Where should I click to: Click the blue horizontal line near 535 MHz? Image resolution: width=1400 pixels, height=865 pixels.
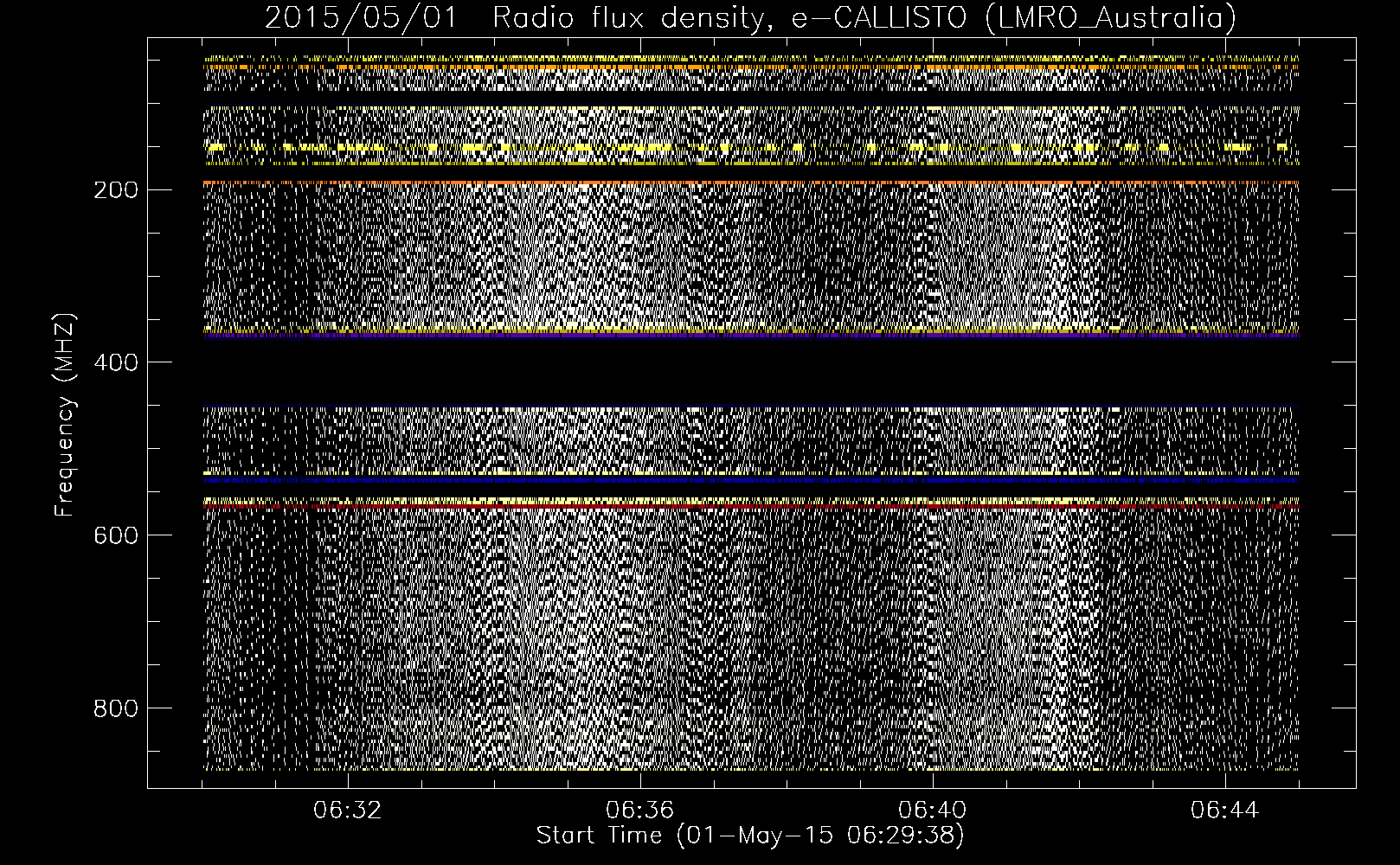click(751, 479)
